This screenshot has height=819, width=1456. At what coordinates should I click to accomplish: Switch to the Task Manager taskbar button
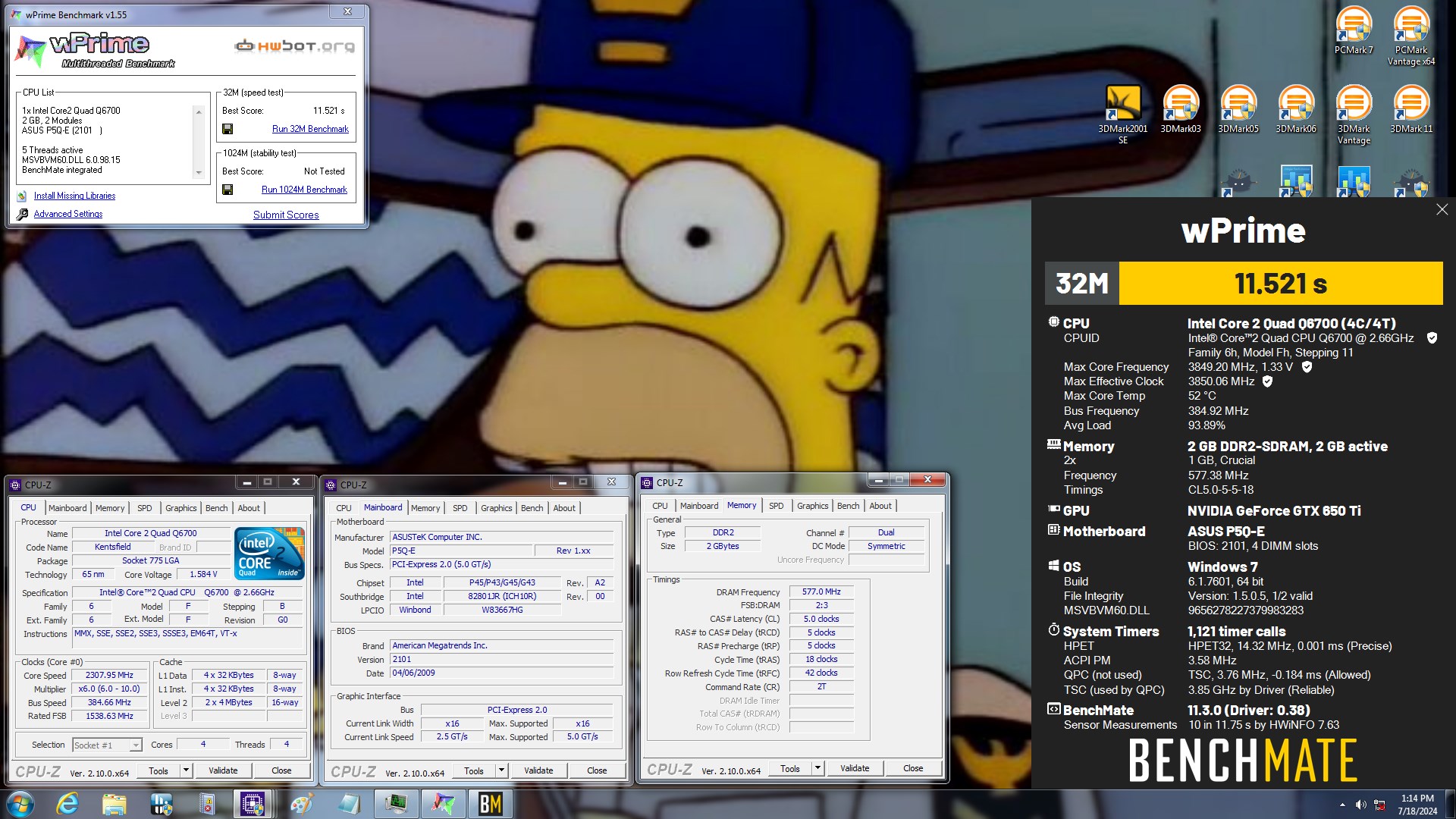tap(396, 804)
